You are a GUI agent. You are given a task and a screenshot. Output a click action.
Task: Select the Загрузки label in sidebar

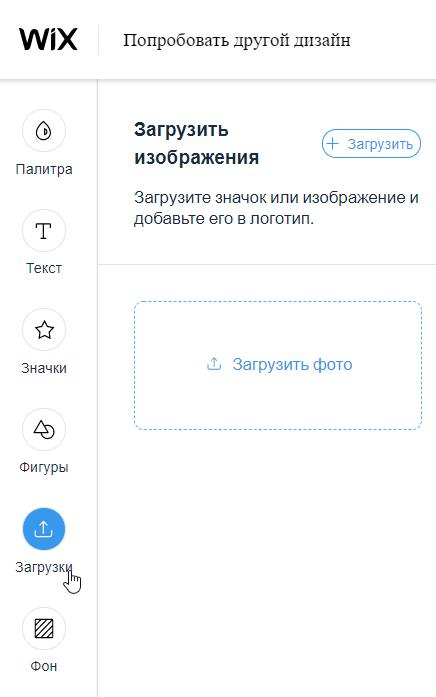pyautogui.click(x=44, y=567)
